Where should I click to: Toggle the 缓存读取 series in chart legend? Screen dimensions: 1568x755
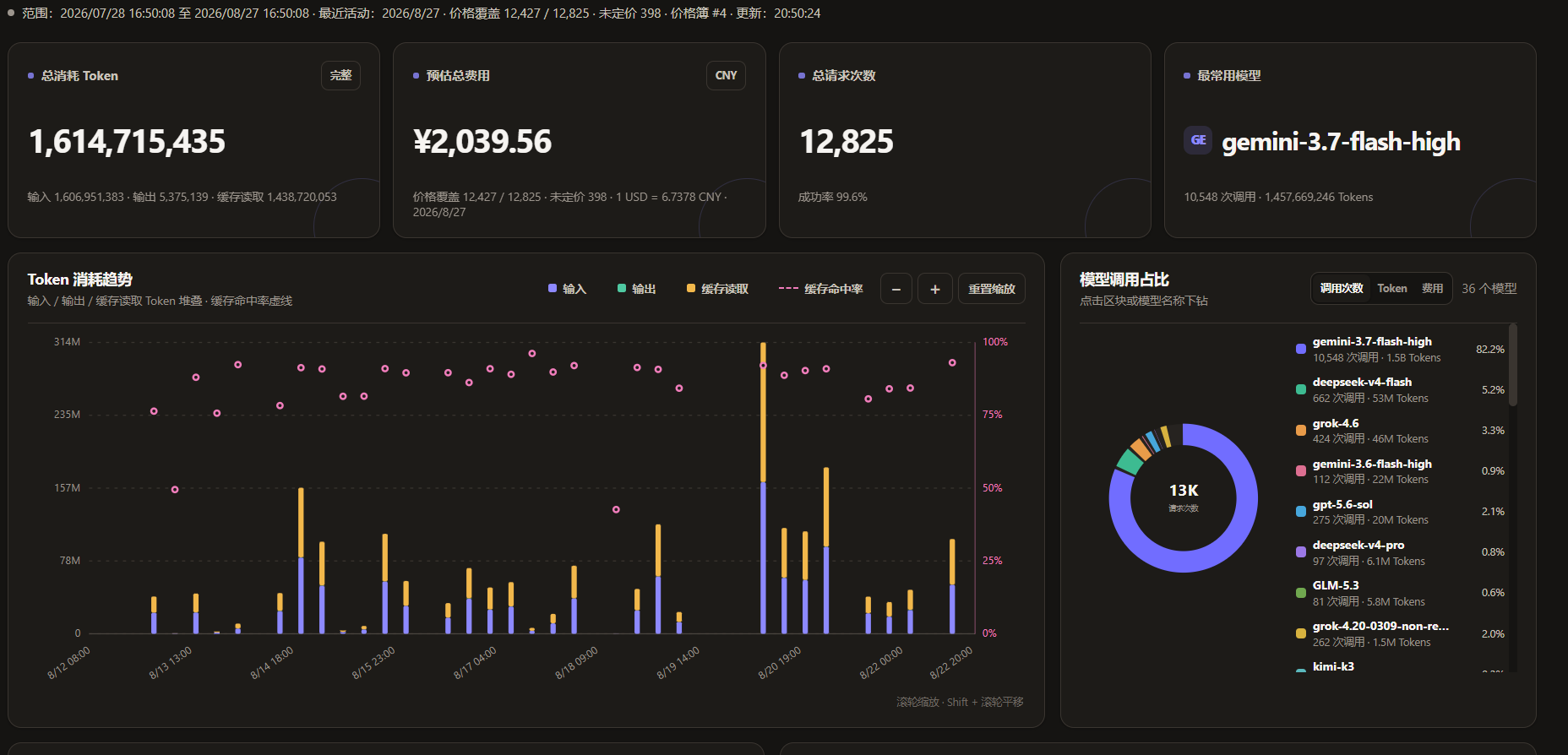(717, 289)
